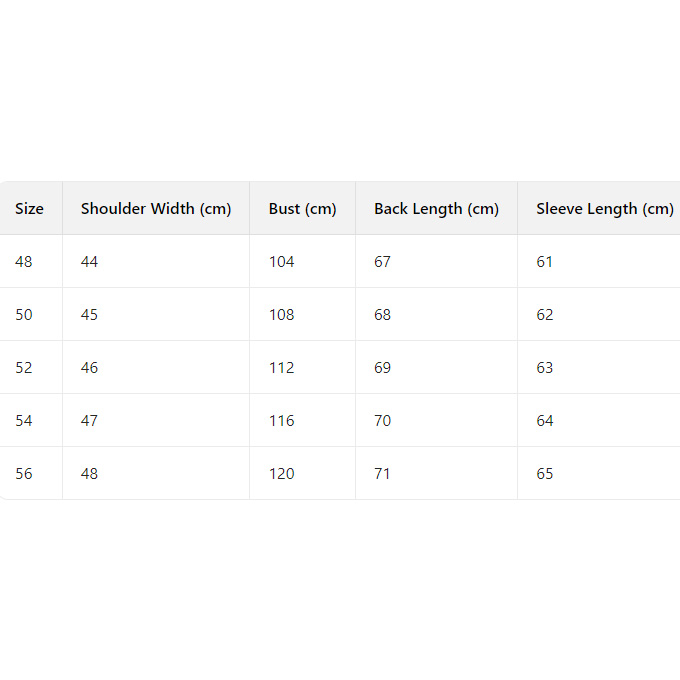Image resolution: width=680 pixels, height=680 pixels.
Task: Select bust measurement 108
Action: point(282,315)
